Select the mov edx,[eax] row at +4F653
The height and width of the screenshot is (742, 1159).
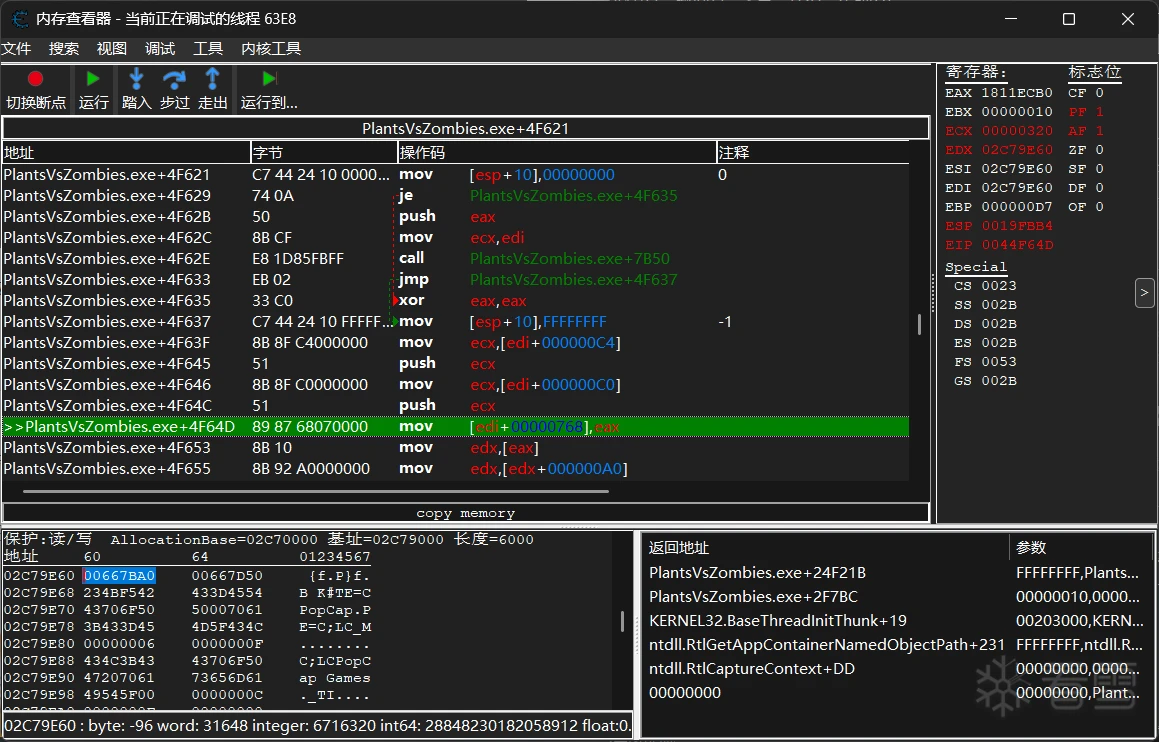(455, 448)
